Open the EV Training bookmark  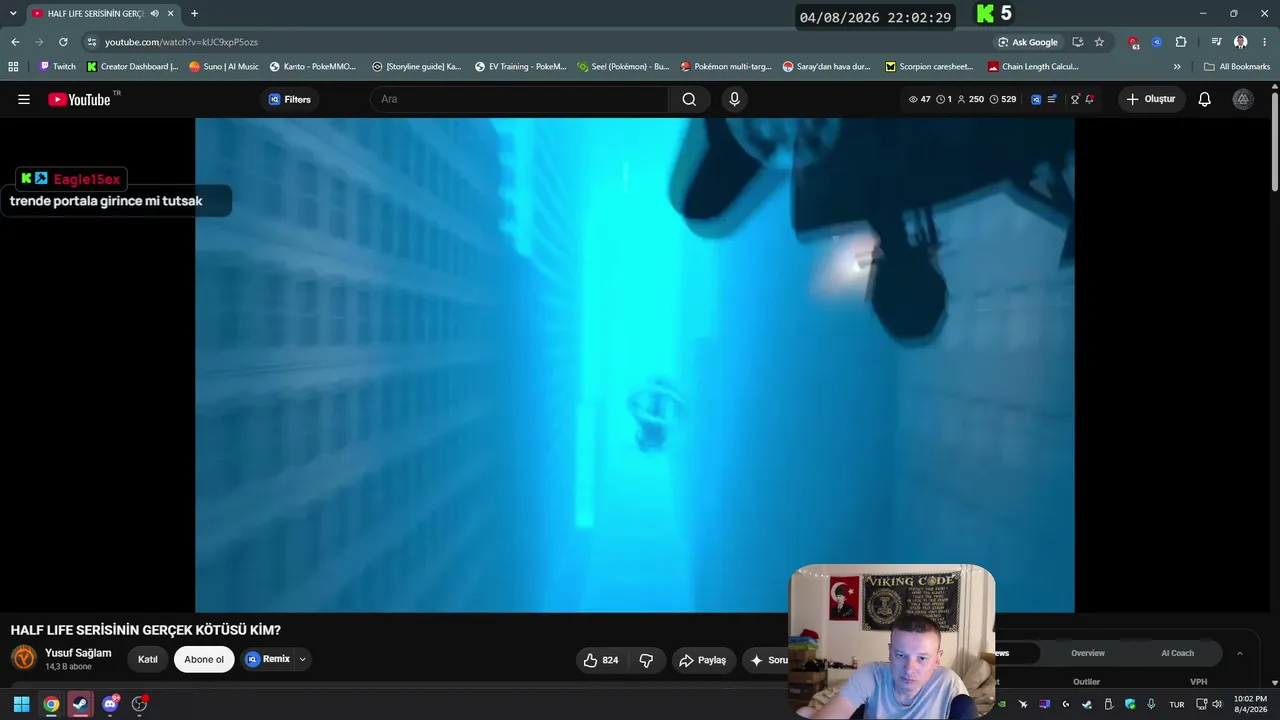[520, 67]
